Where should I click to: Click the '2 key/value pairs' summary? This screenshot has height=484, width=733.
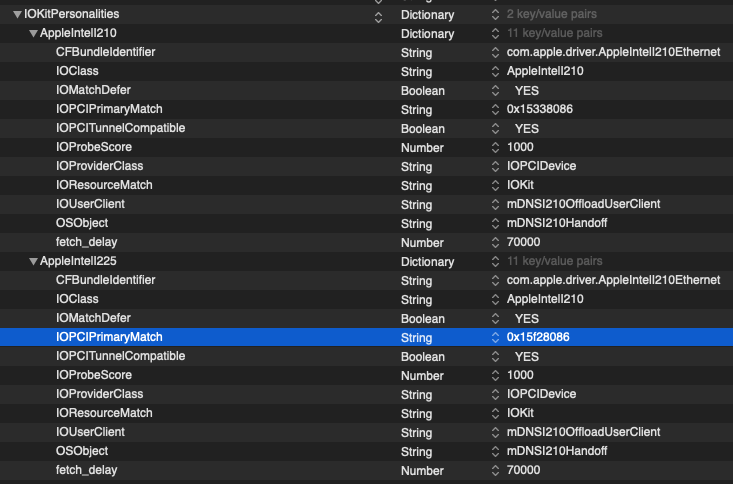552,14
